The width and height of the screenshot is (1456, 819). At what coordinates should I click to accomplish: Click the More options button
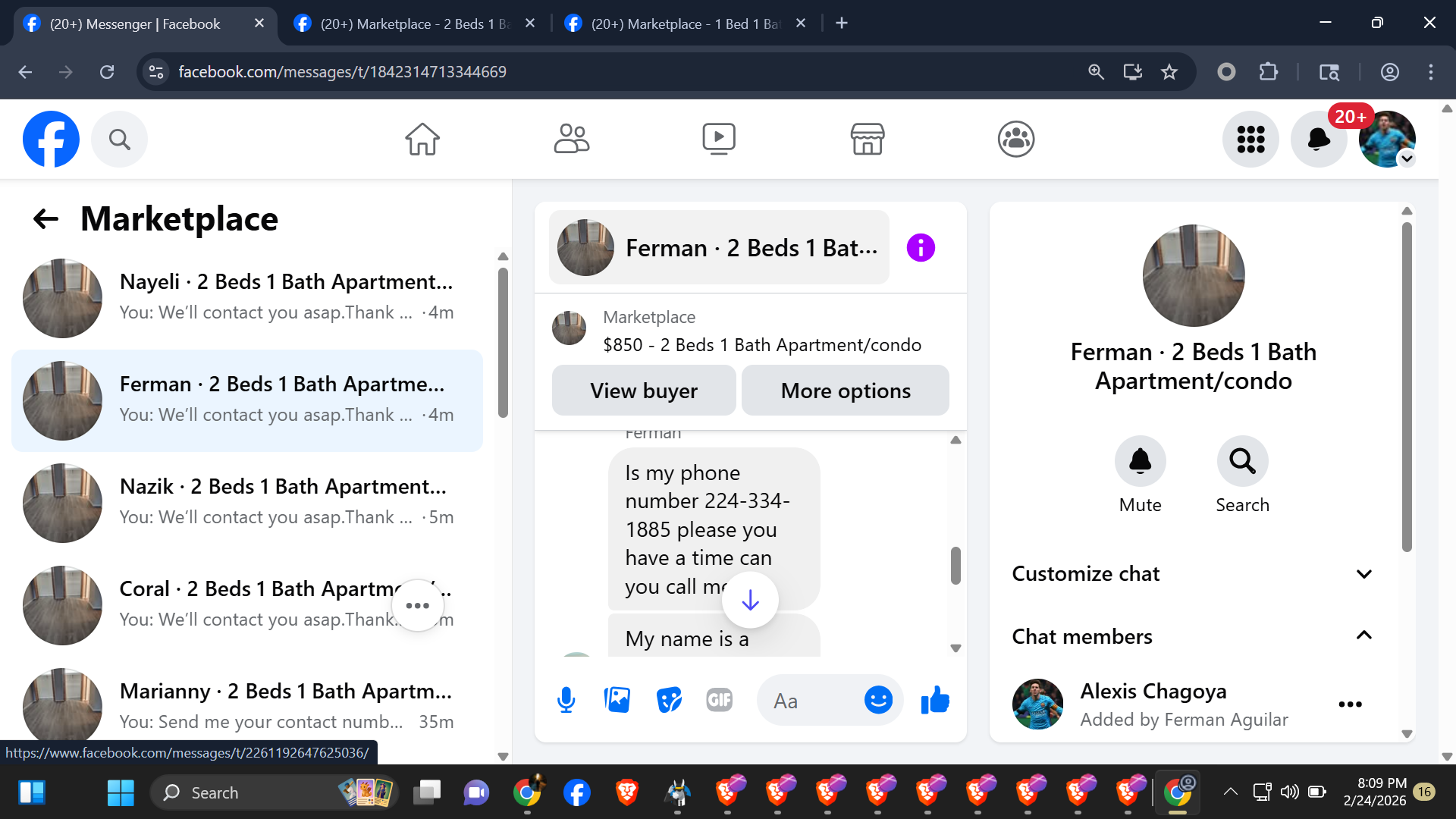846,391
